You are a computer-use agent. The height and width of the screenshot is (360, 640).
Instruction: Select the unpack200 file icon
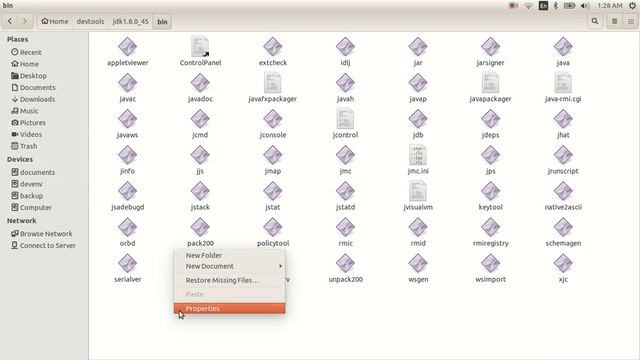pos(345,263)
